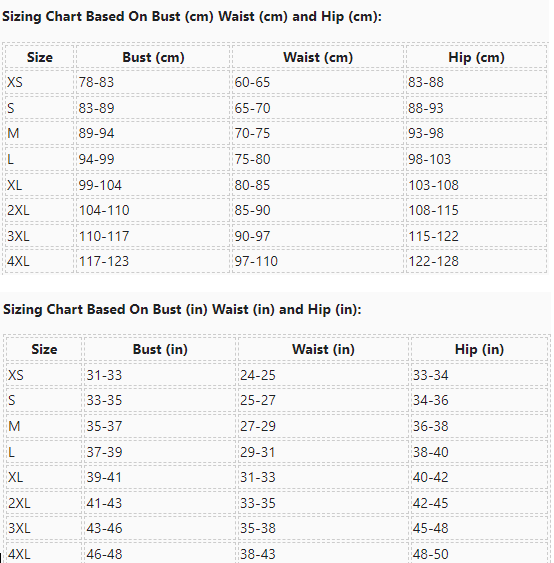Click the L hip value 98-103
This screenshot has width=554, height=563.
pyautogui.click(x=429, y=159)
